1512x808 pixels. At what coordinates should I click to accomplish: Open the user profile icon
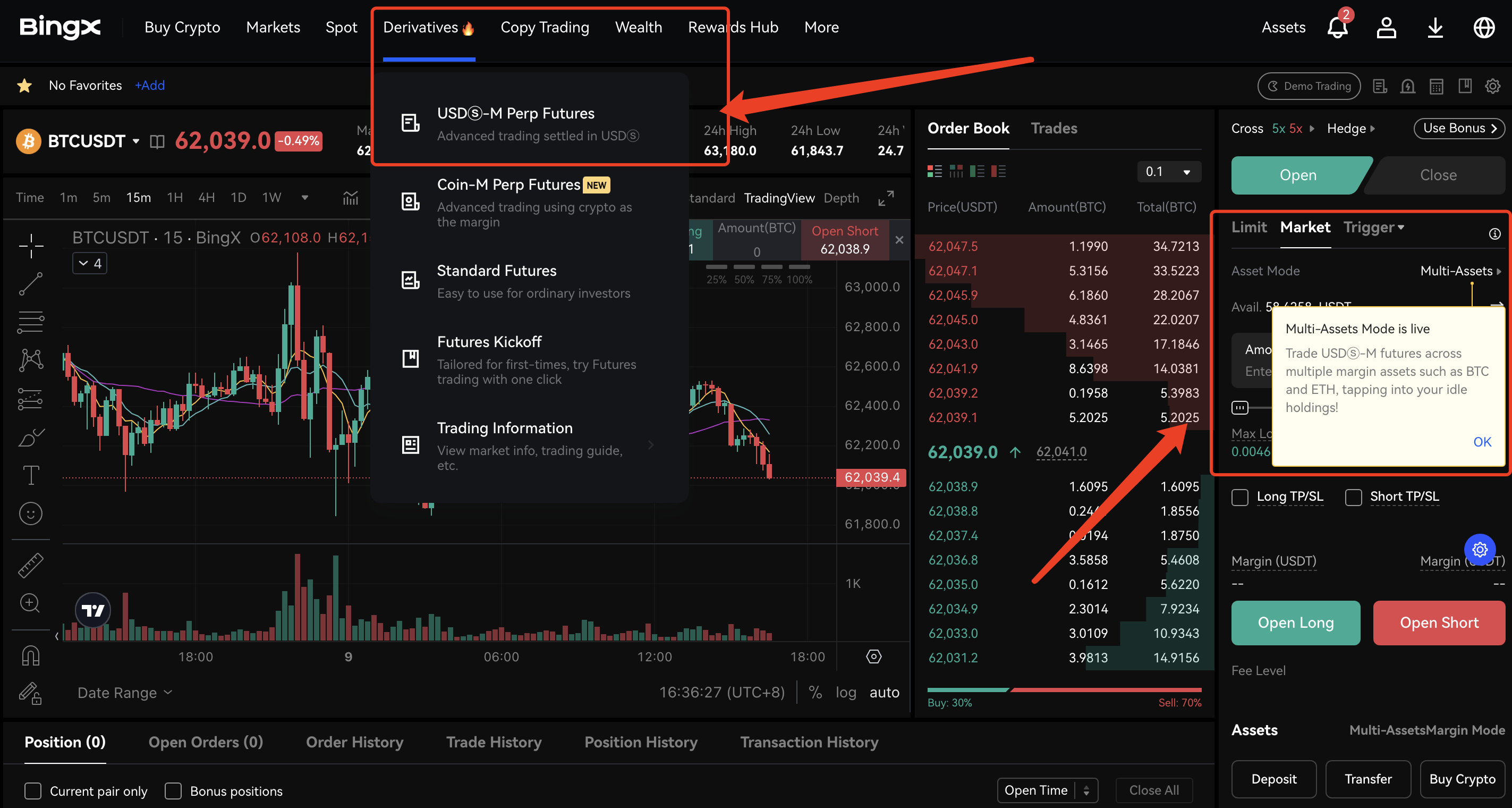[x=1386, y=28]
